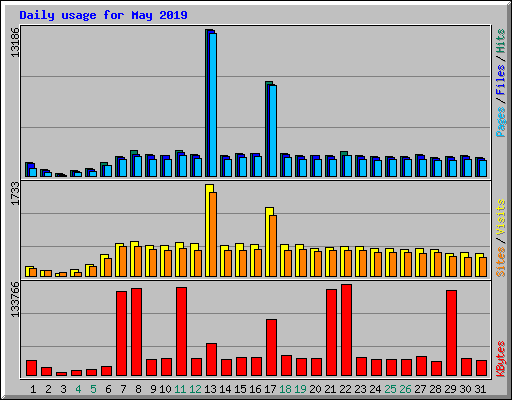Click the light-blue Pages bar for day 17
This screenshot has width=512, height=400.
click(273, 131)
